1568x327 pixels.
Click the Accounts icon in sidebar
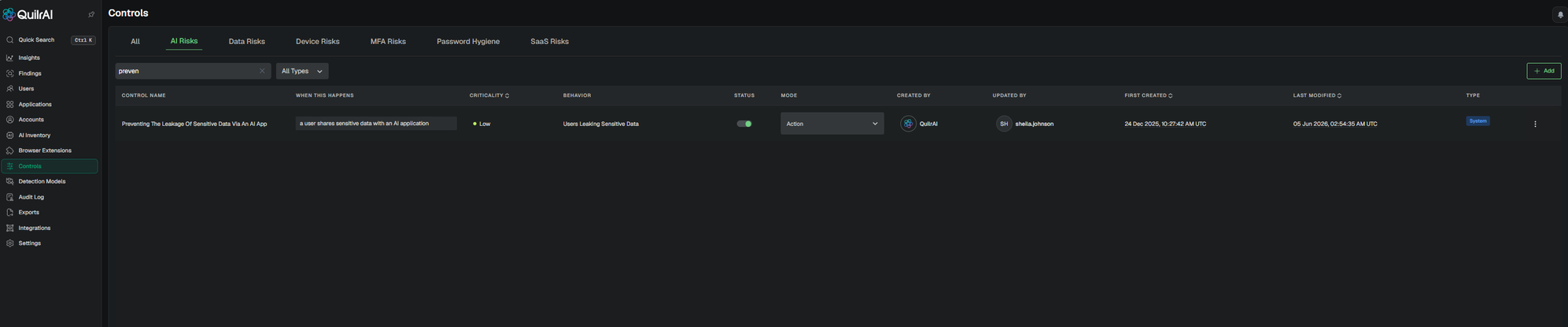coord(9,120)
